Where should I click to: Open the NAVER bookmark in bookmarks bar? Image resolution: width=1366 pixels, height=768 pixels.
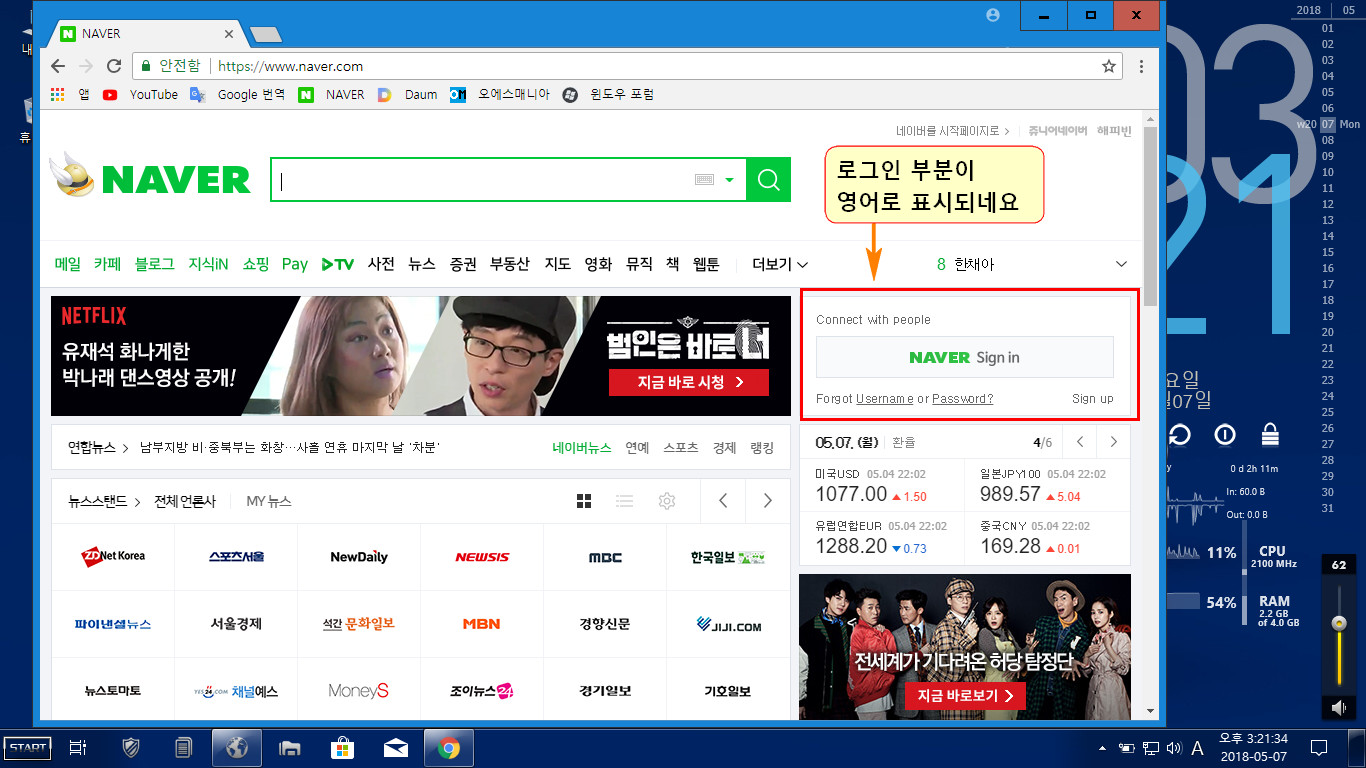(x=332, y=95)
